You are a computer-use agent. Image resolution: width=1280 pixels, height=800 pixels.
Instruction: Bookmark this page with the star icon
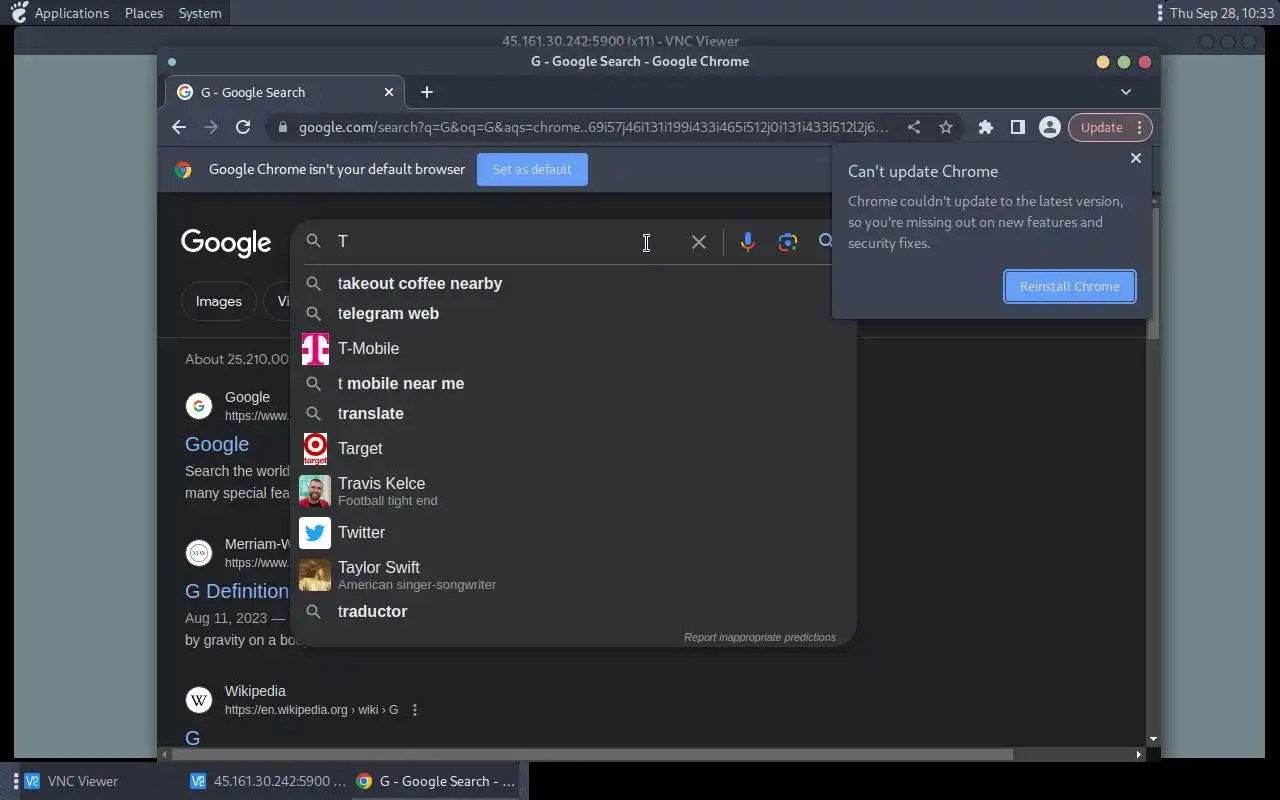946,127
